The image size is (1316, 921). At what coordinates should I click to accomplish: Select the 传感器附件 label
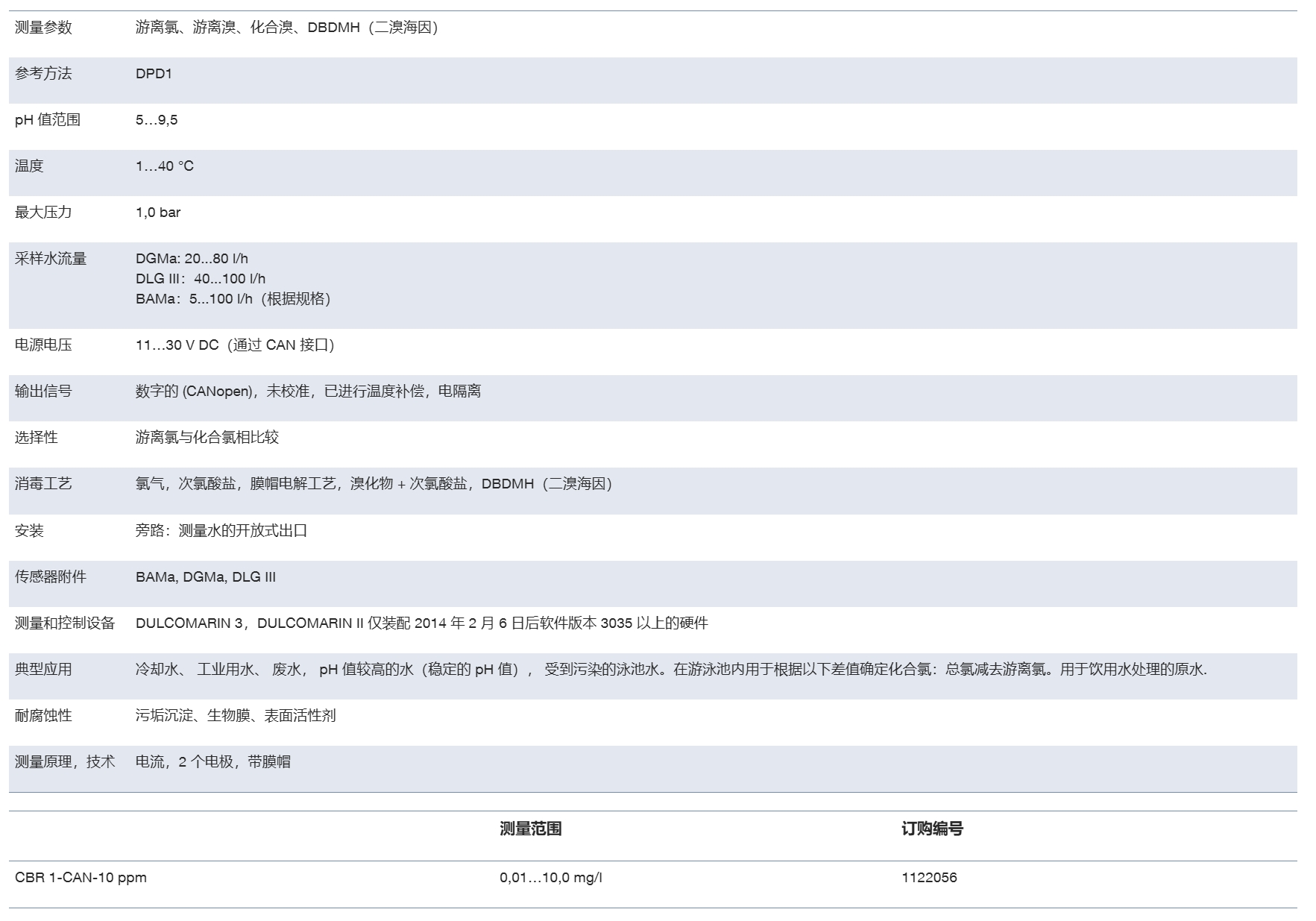coord(51,577)
